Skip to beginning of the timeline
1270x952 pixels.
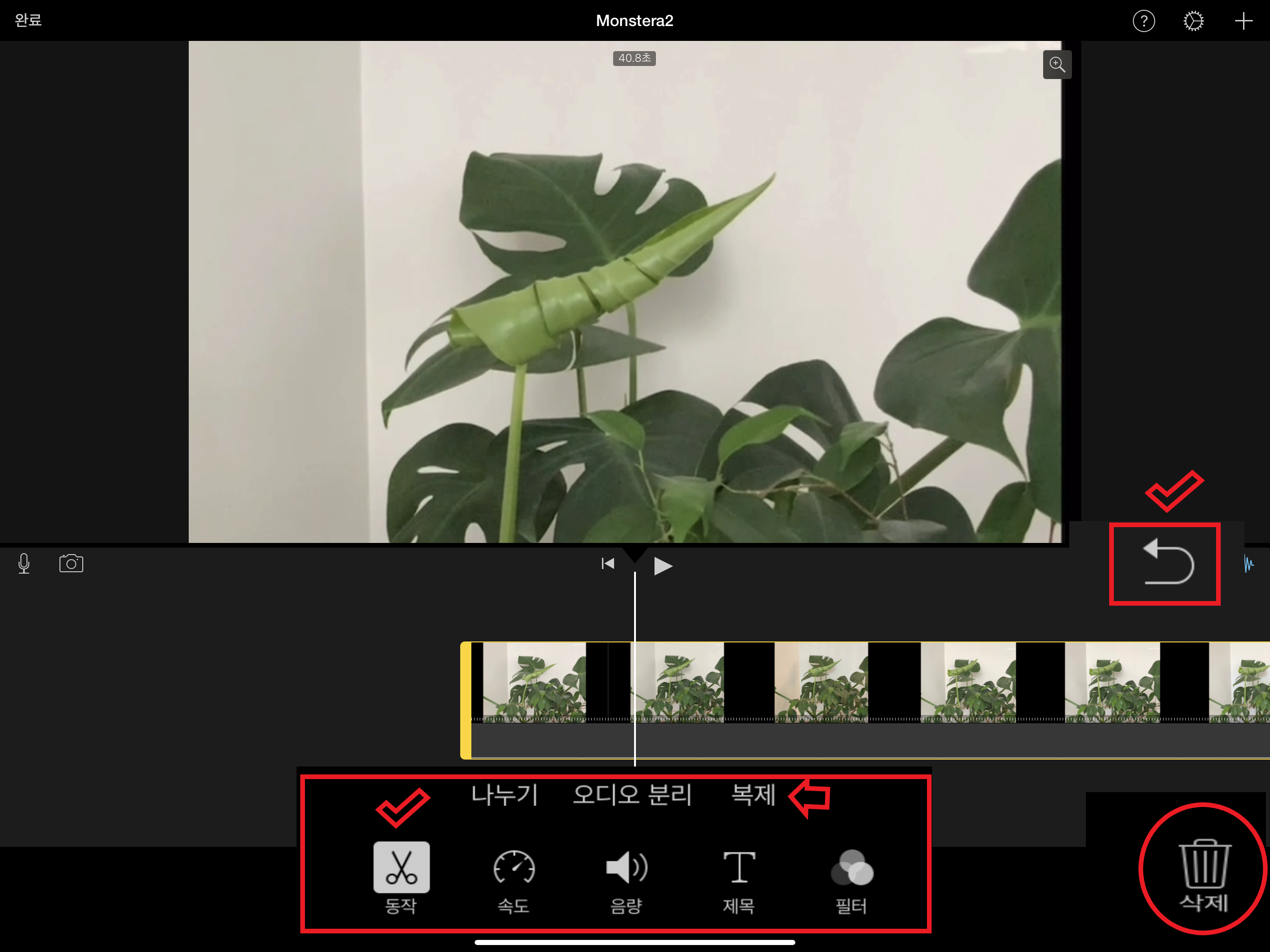pyautogui.click(x=608, y=564)
